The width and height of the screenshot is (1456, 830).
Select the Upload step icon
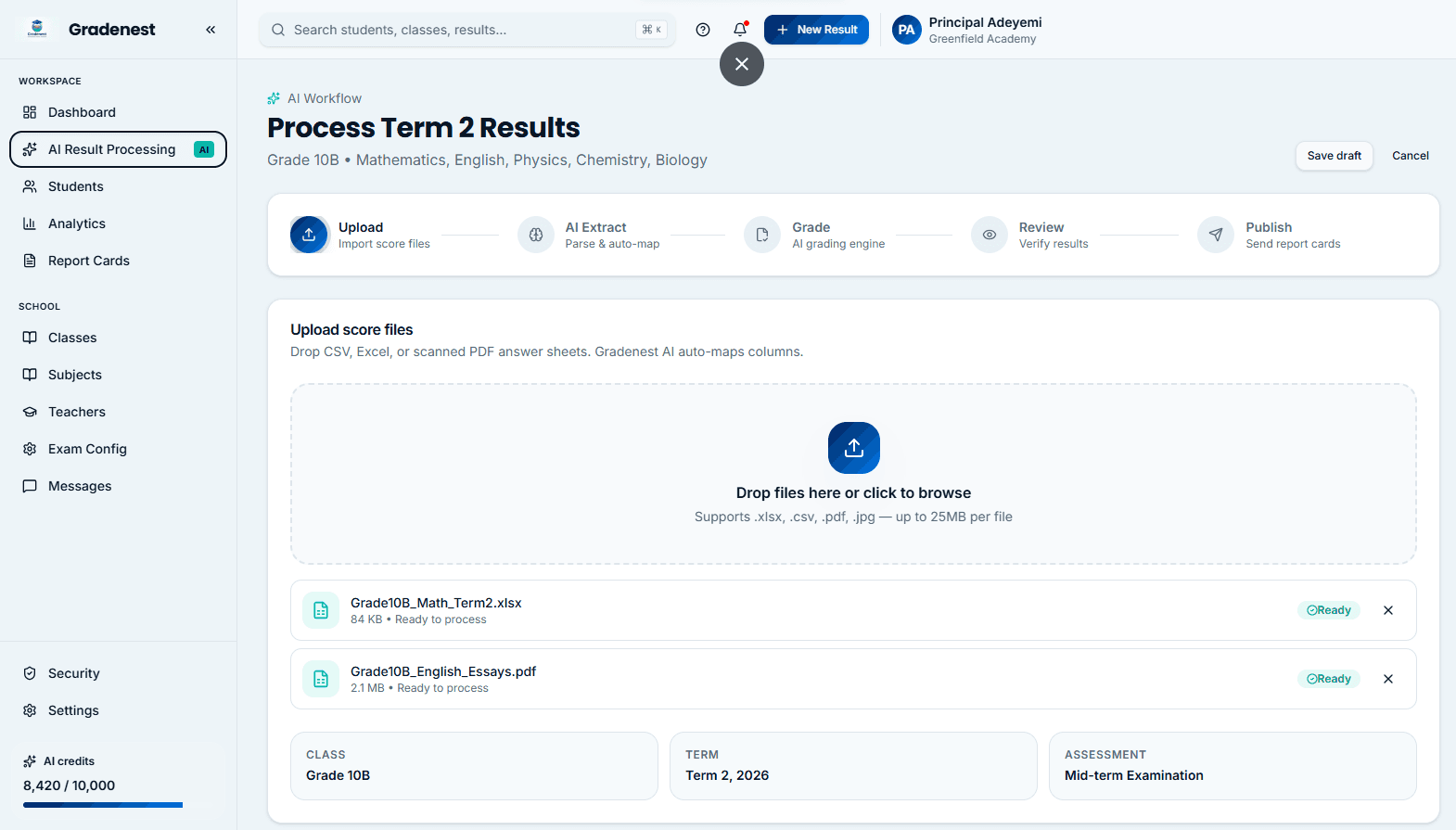coord(309,235)
